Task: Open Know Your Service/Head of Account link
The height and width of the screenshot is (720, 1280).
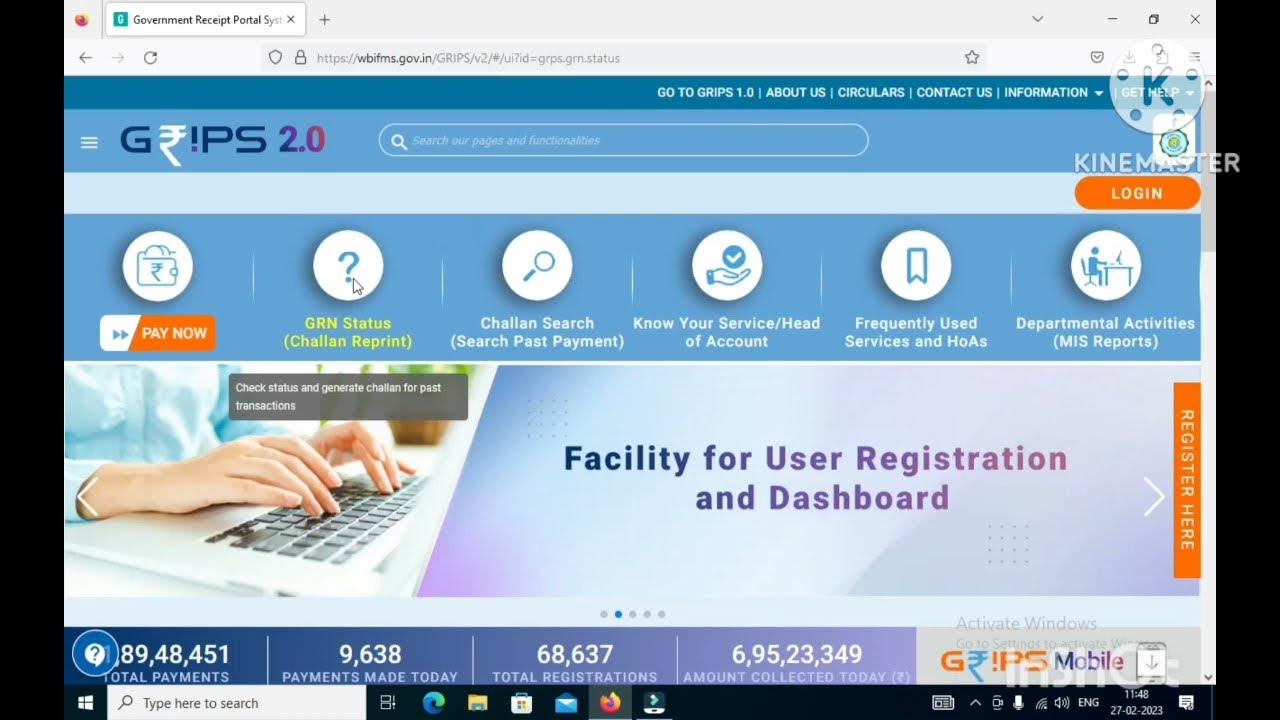Action: pos(727,332)
